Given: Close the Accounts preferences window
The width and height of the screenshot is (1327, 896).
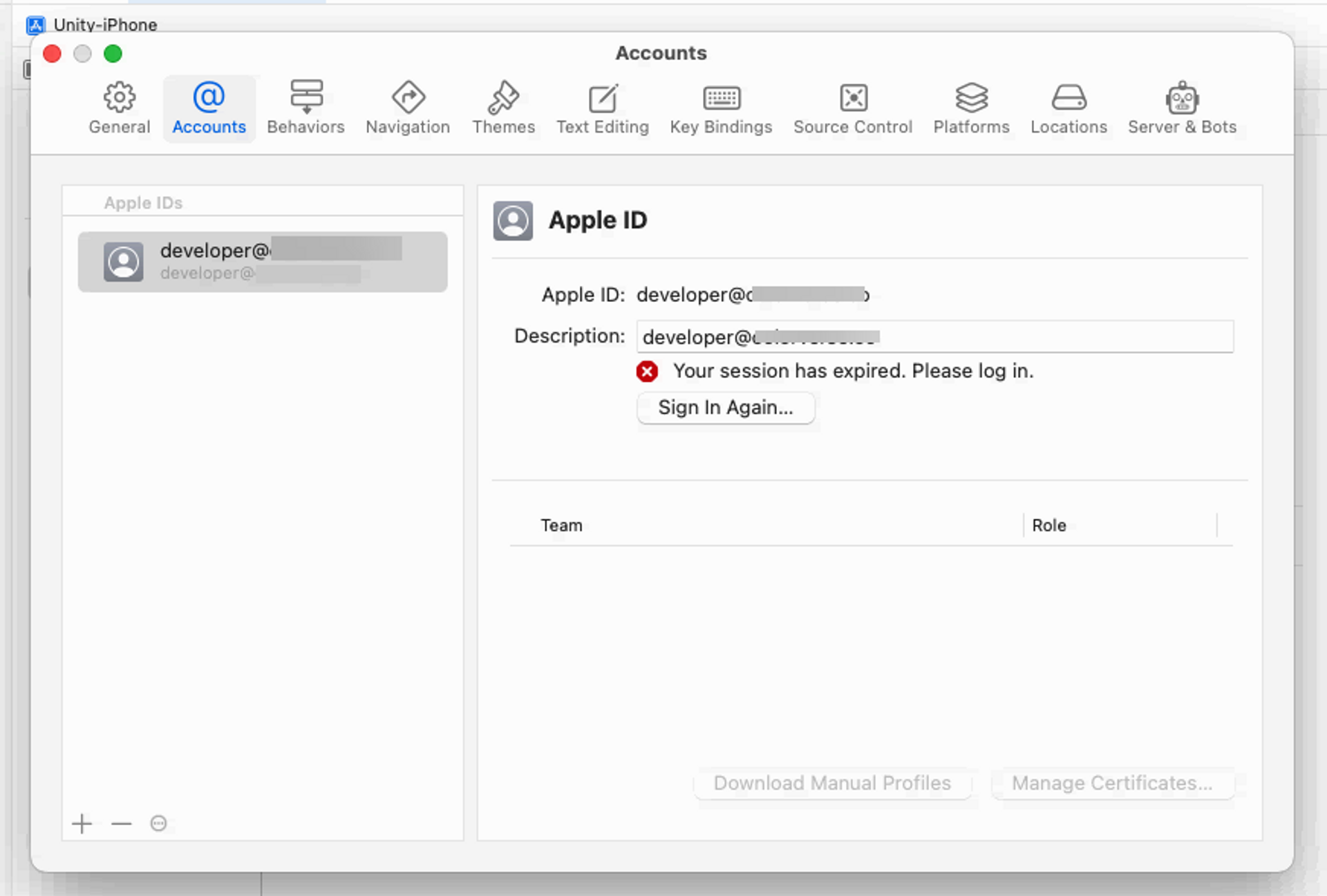Looking at the screenshot, I should tap(52, 53).
